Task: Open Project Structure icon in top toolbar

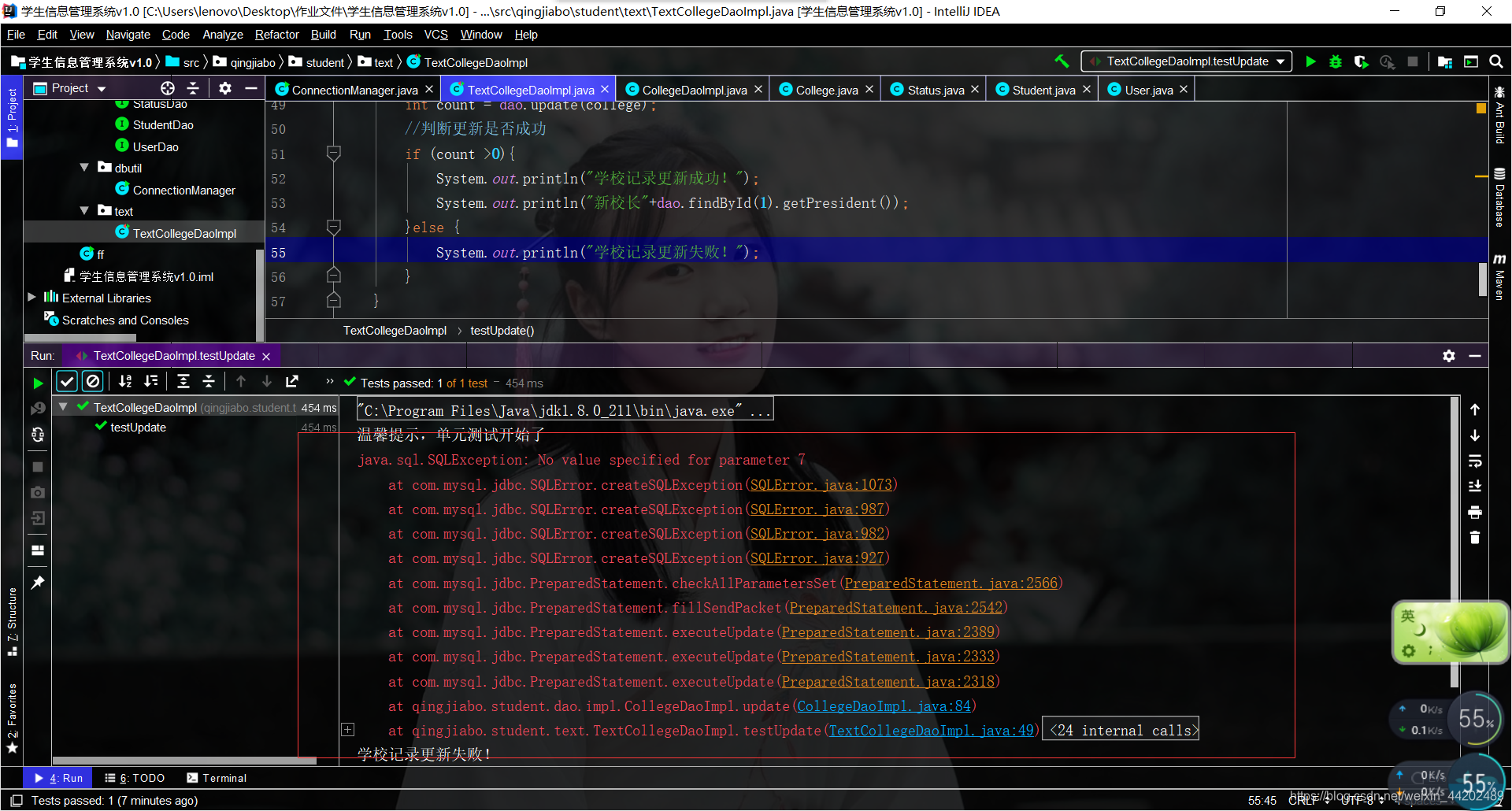Action: click(x=1445, y=61)
